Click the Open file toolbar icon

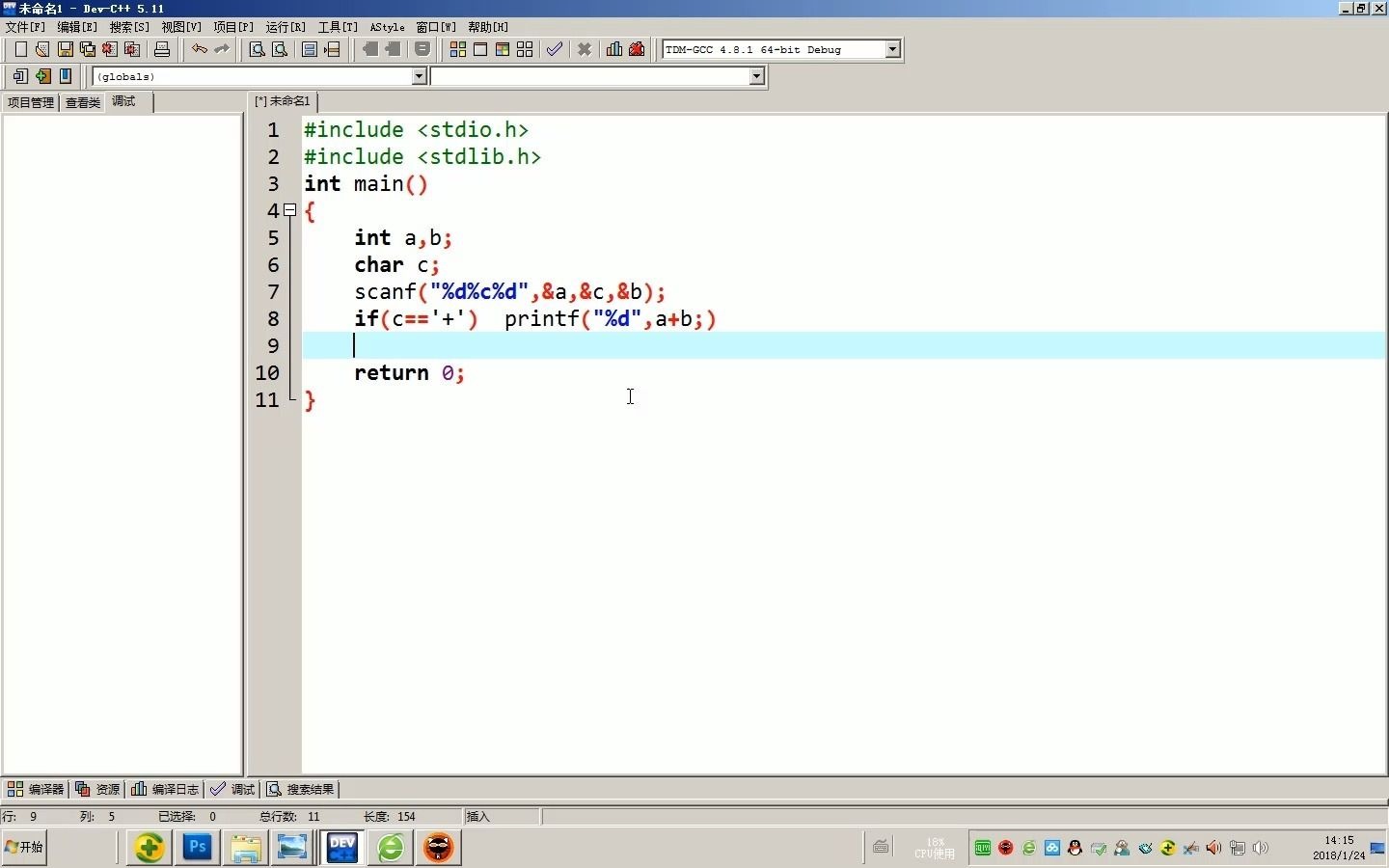click(42, 49)
